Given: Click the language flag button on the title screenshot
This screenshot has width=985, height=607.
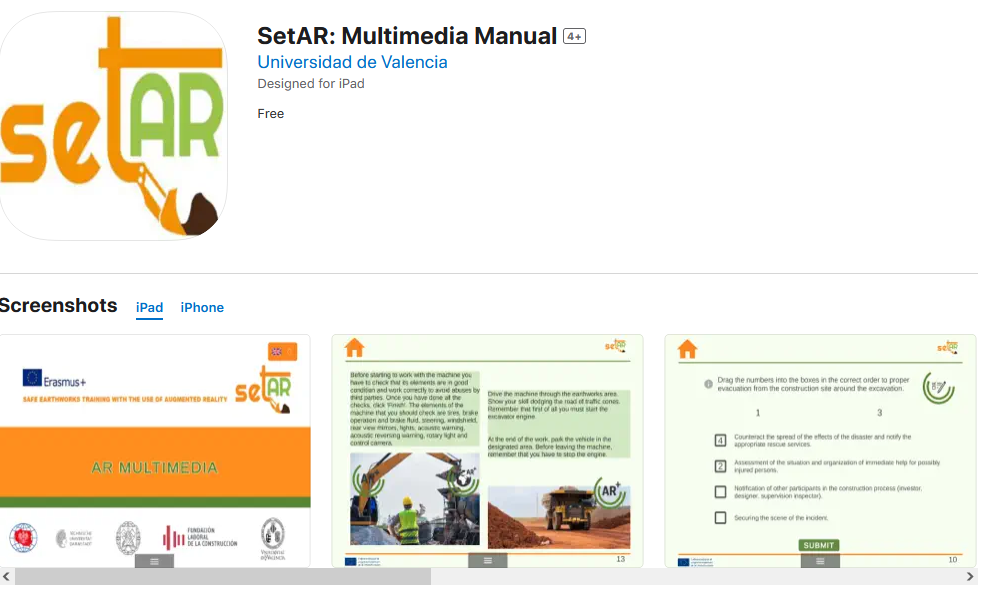Looking at the screenshot, I should tap(282, 351).
